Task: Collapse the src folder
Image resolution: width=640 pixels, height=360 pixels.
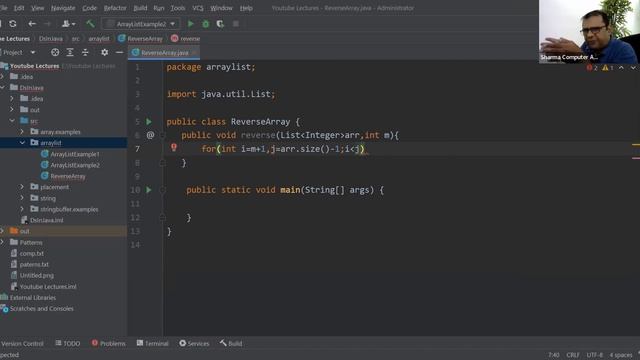Action: (12, 120)
